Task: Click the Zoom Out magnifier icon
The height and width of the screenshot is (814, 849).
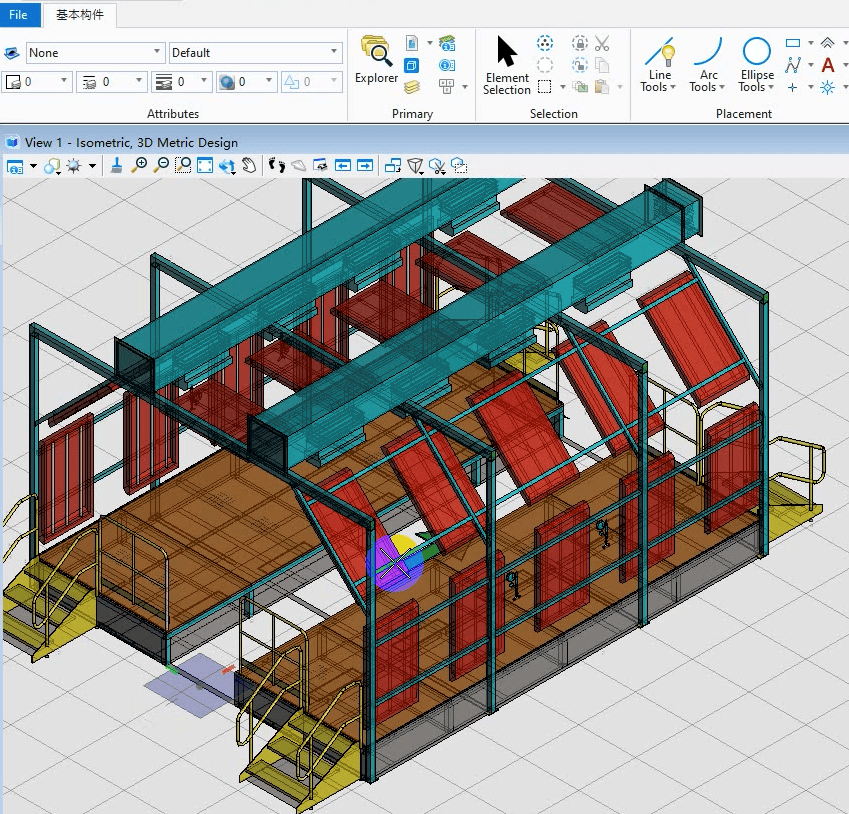Action: point(161,165)
